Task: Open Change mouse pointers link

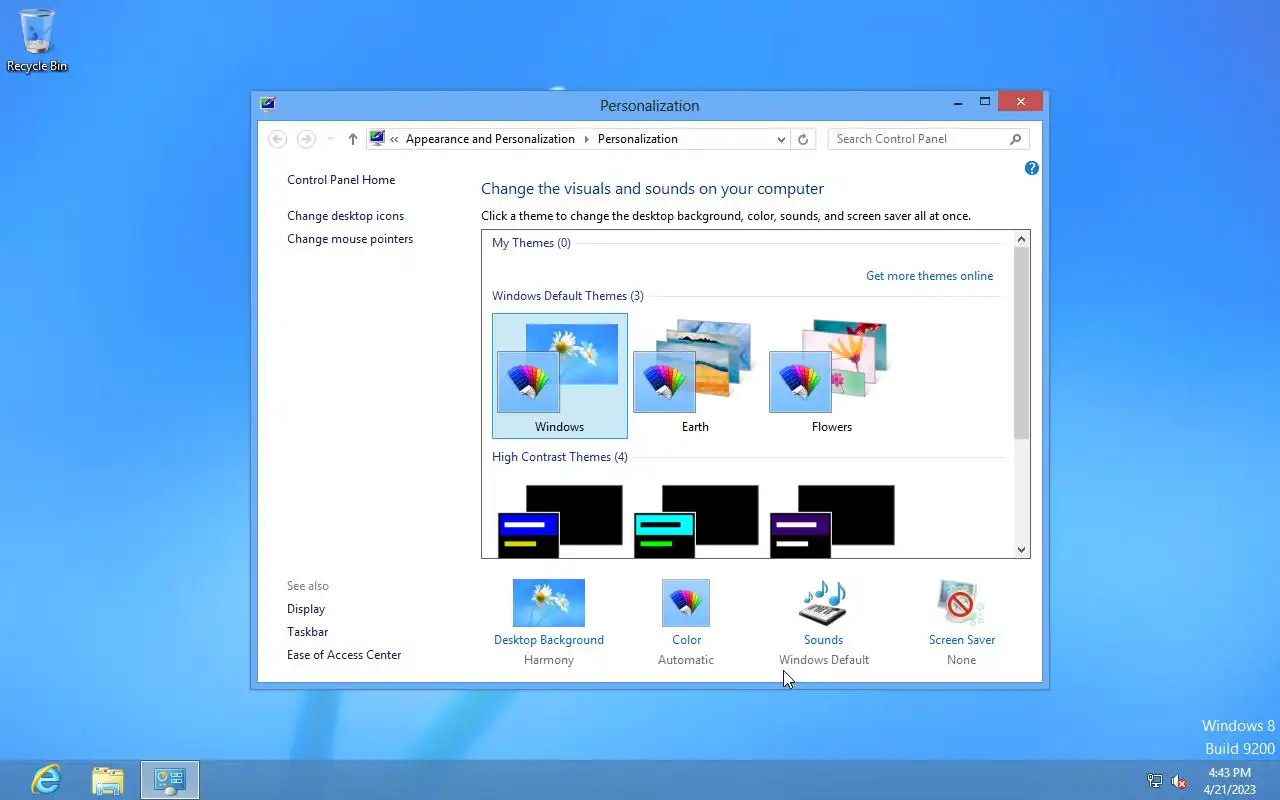Action: (350, 239)
